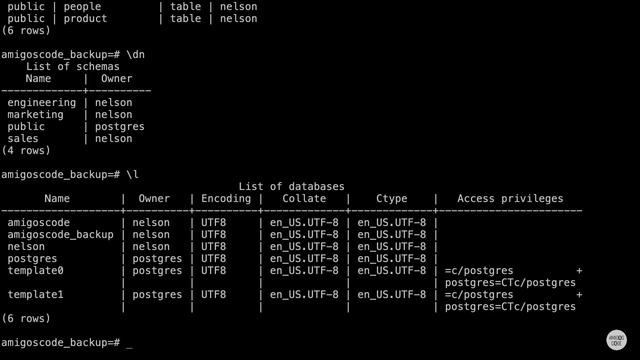Click the sales schema name

[23, 139]
